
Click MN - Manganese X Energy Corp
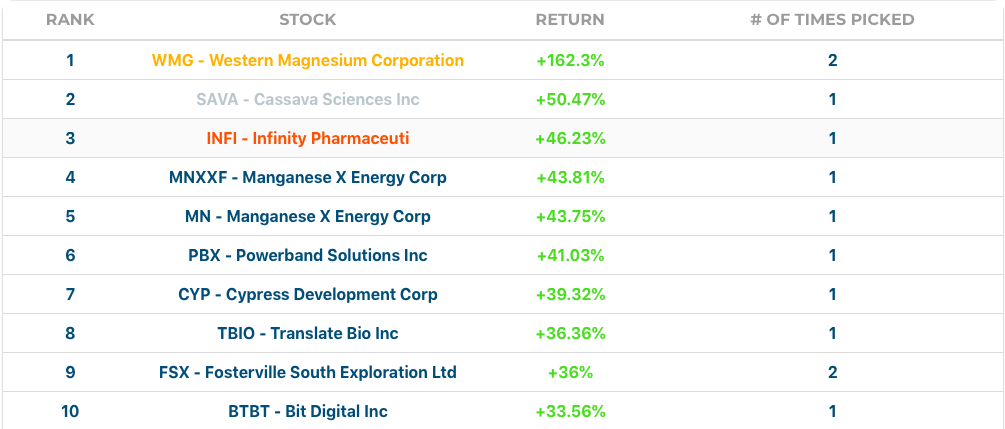[308, 216]
